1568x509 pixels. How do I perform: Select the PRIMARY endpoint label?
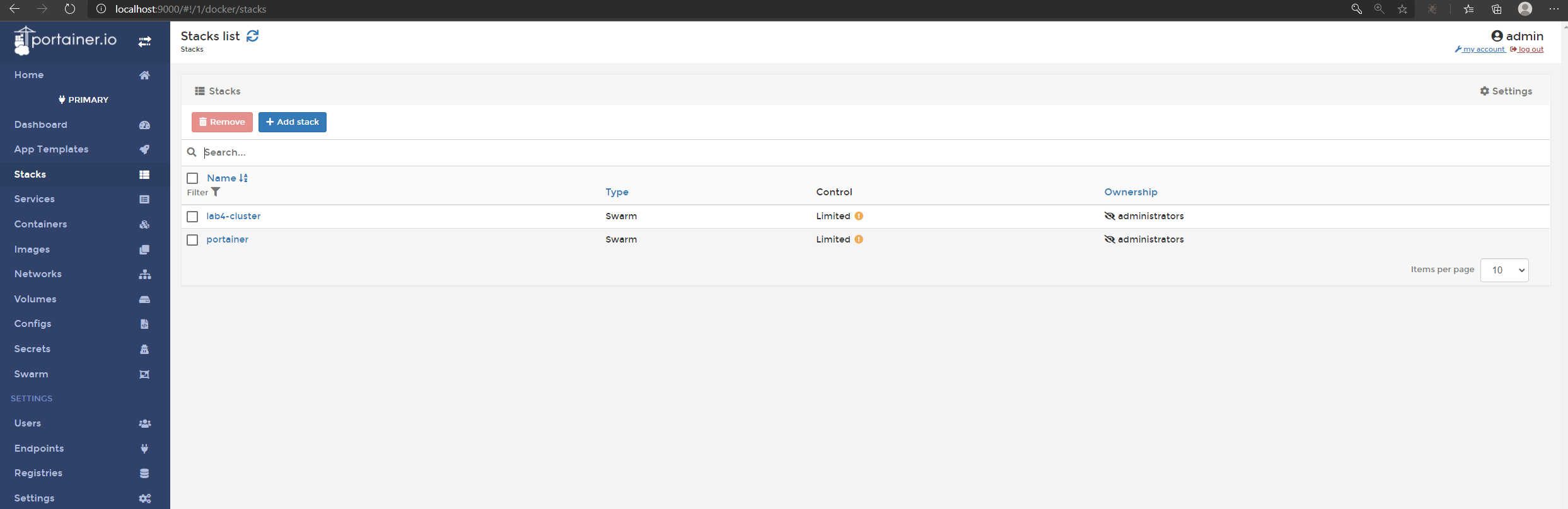(84, 100)
